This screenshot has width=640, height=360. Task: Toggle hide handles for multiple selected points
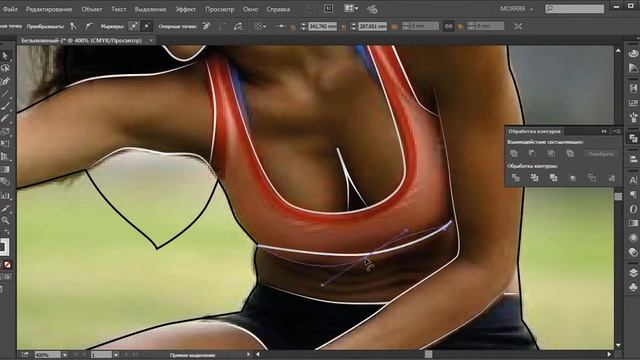click(146, 26)
